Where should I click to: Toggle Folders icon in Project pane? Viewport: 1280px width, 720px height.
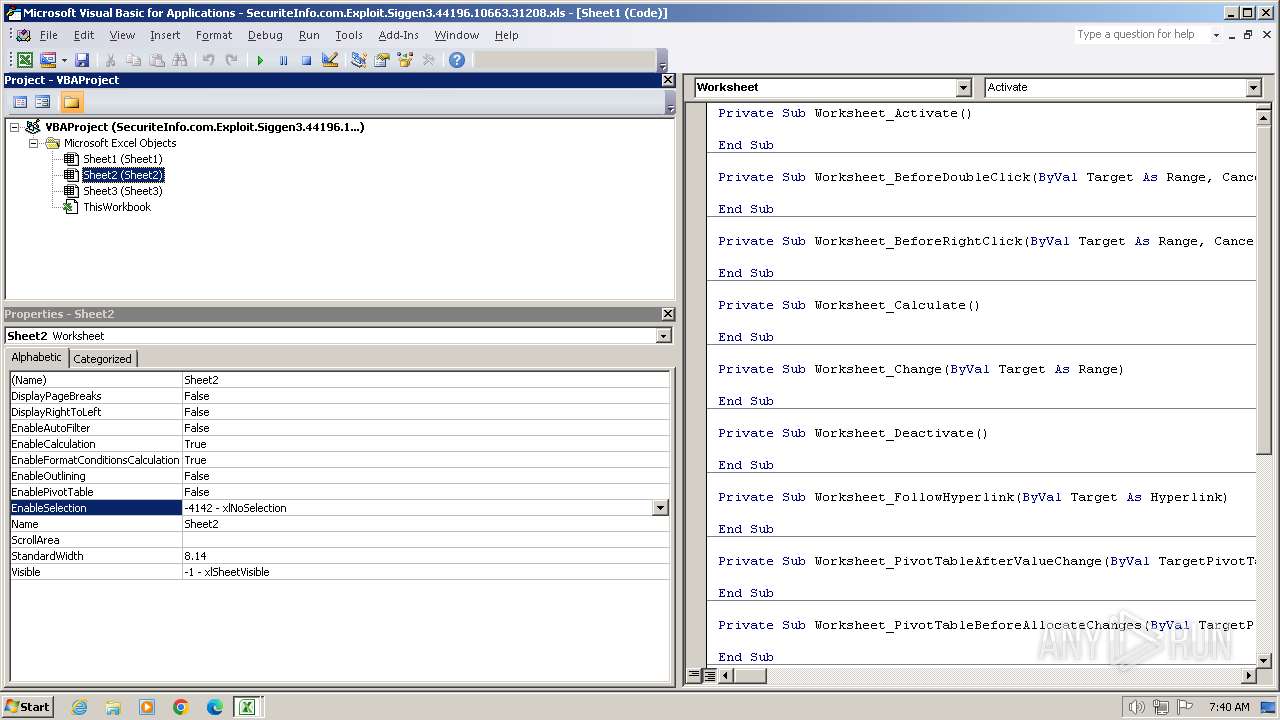[70, 102]
